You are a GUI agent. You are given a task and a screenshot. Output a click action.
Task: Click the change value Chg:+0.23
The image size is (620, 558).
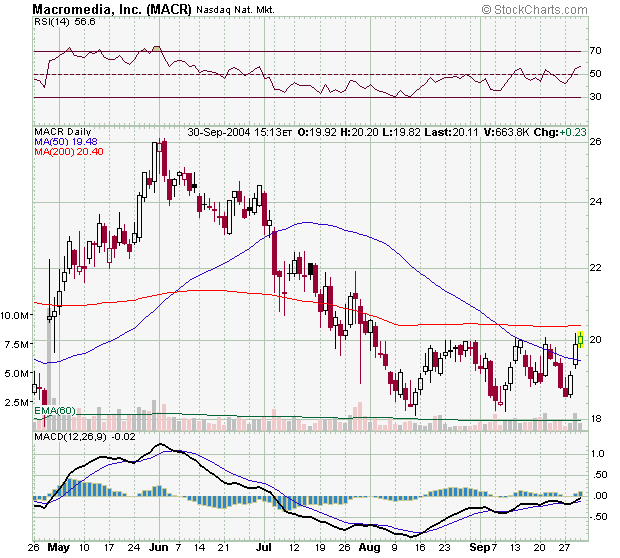click(x=560, y=132)
